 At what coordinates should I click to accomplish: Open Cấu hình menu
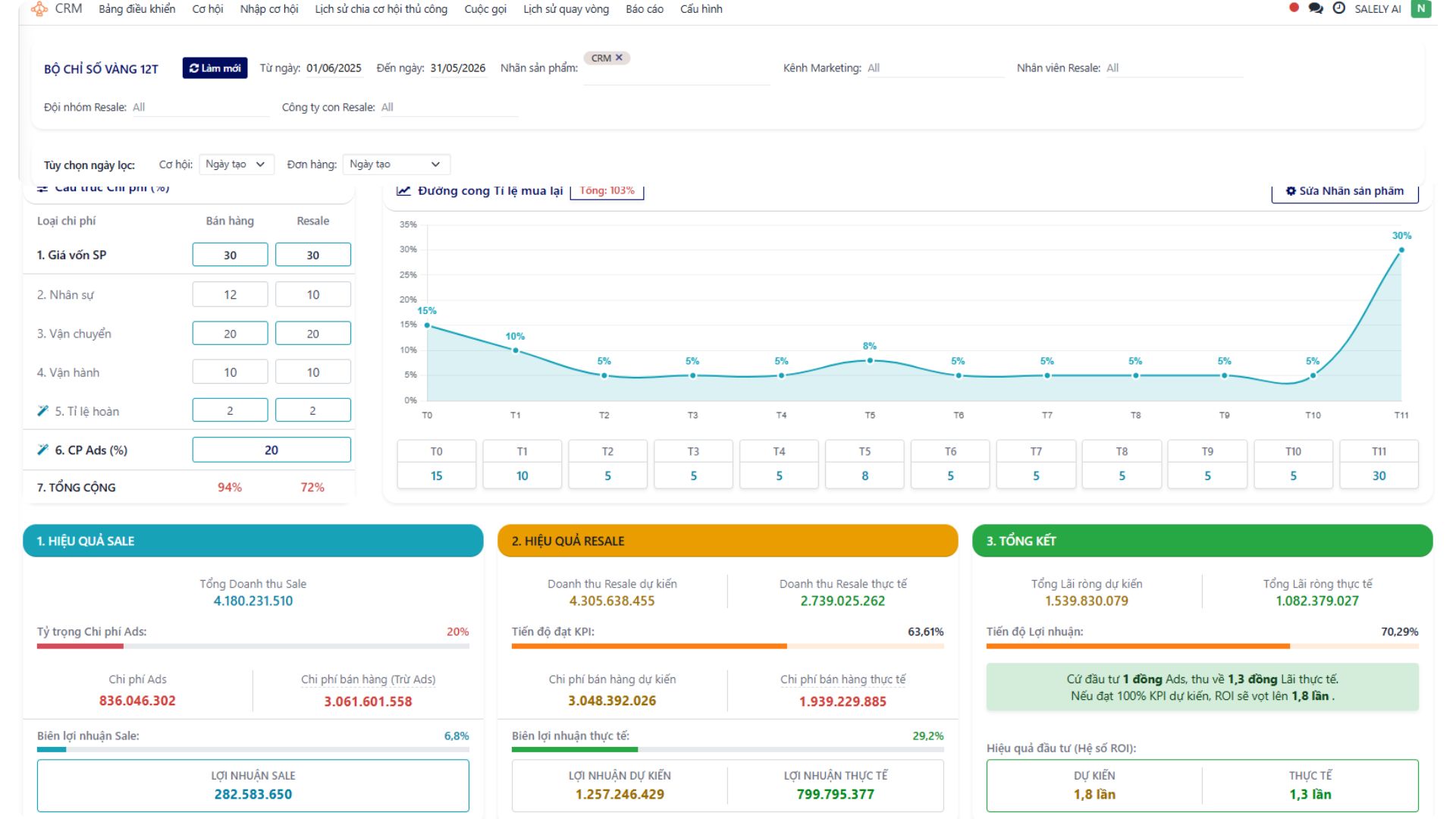point(701,9)
